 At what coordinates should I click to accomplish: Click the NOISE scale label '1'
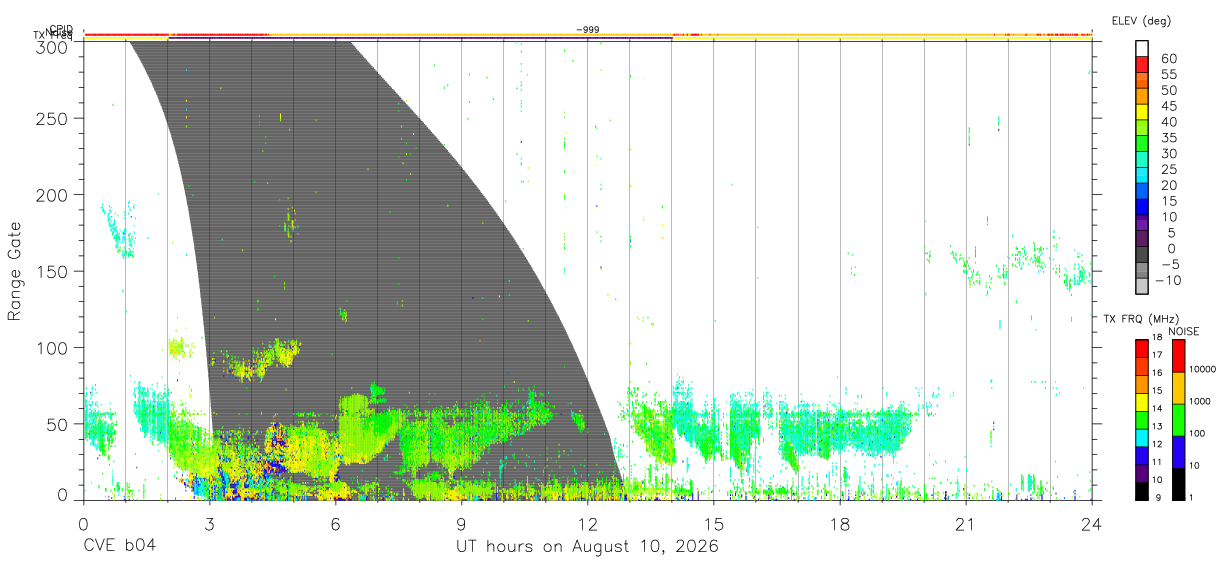click(1191, 498)
